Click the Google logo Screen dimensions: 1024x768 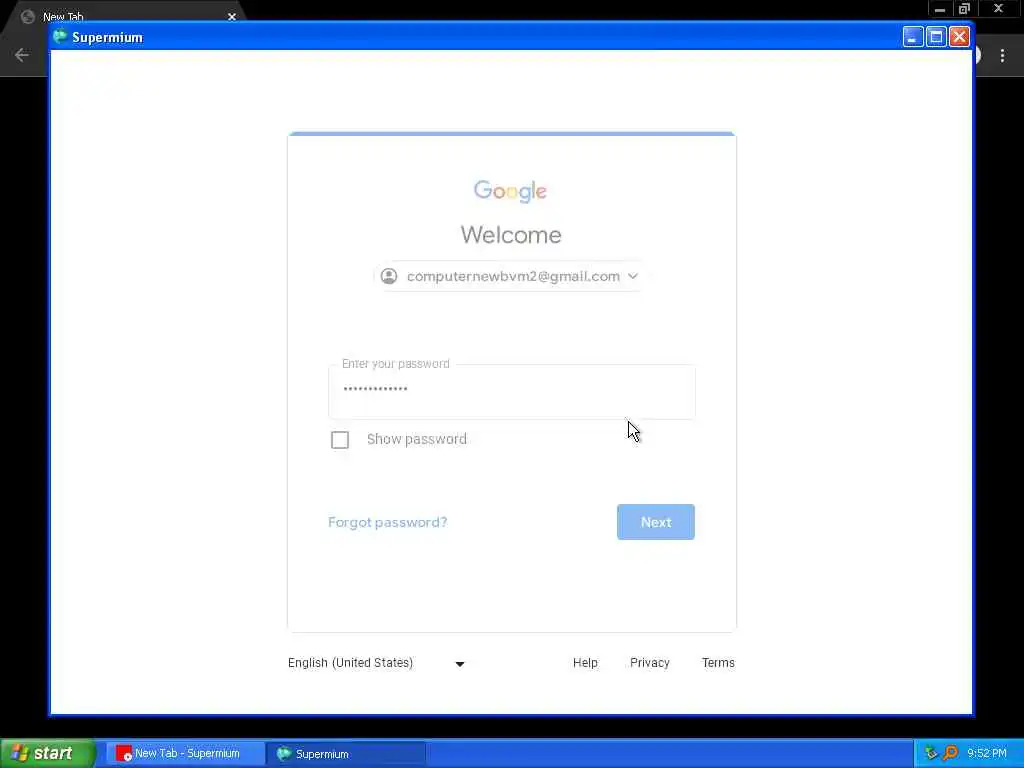[x=510, y=191]
